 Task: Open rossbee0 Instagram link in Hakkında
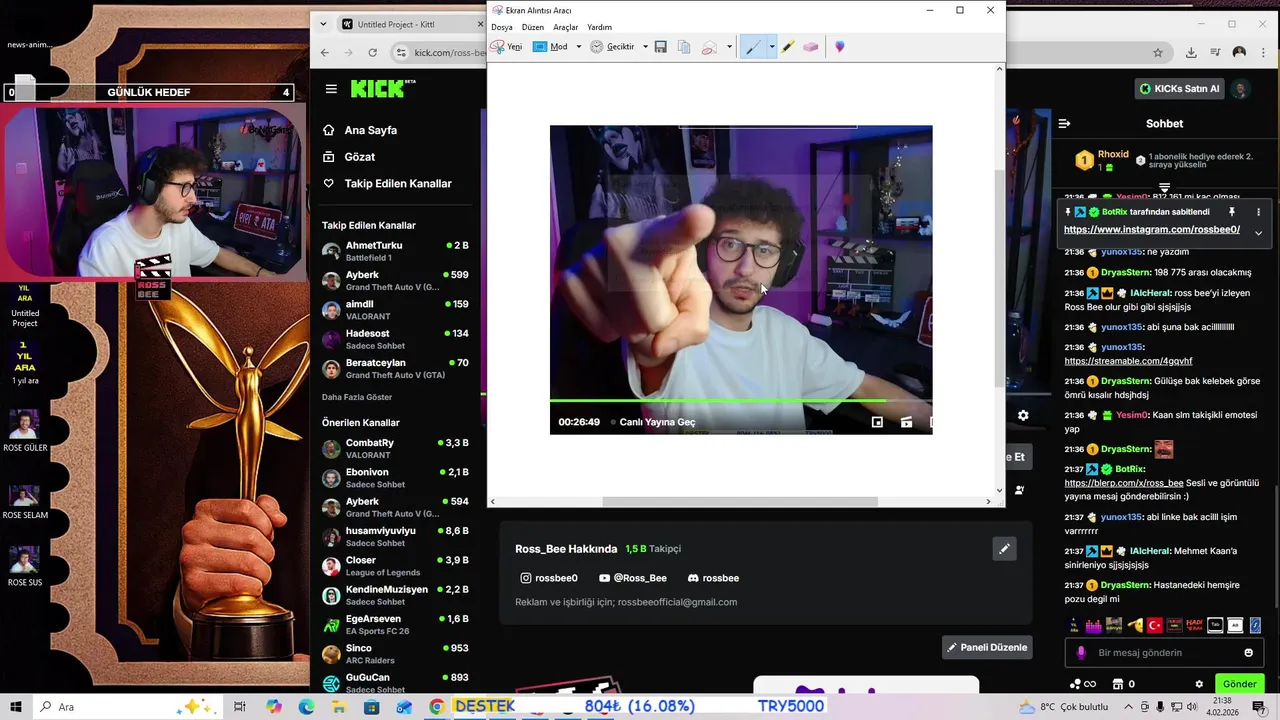click(549, 578)
